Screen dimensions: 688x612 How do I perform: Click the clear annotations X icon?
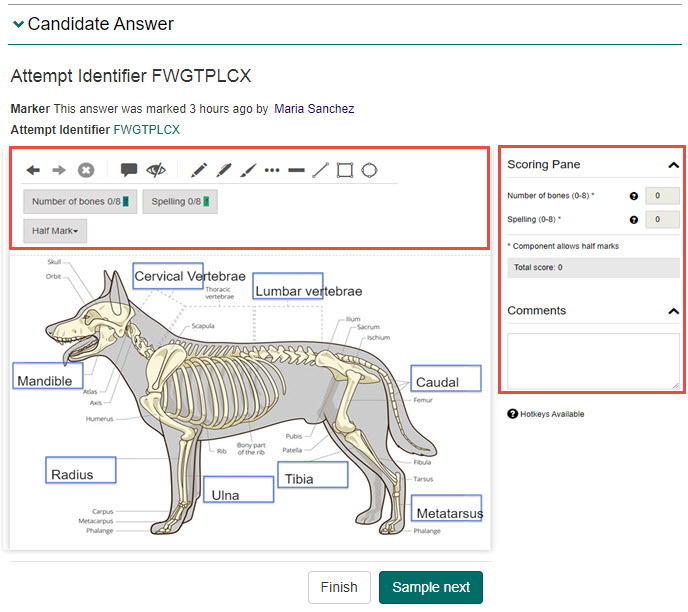tap(86, 170)
